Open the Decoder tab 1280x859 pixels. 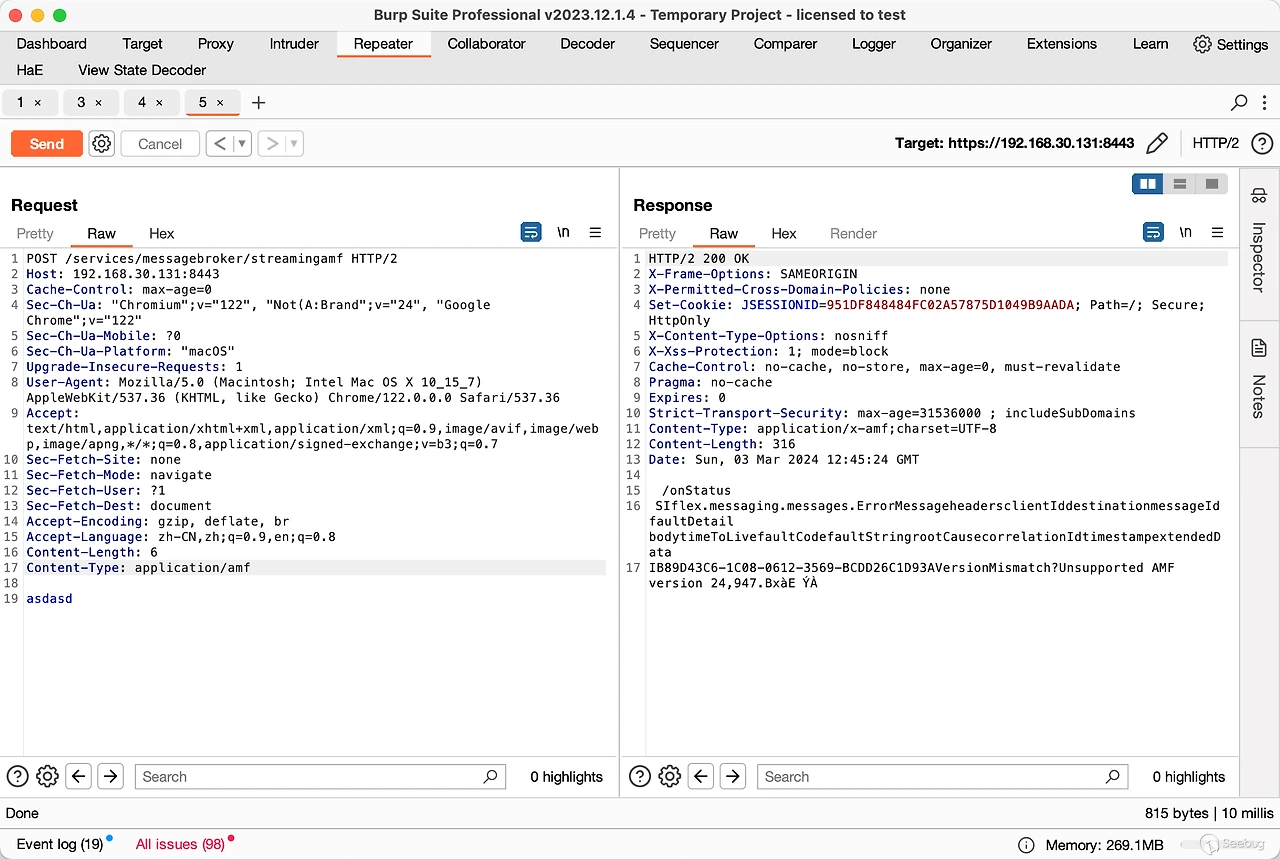pyautogui.click(x=588, y=44)
